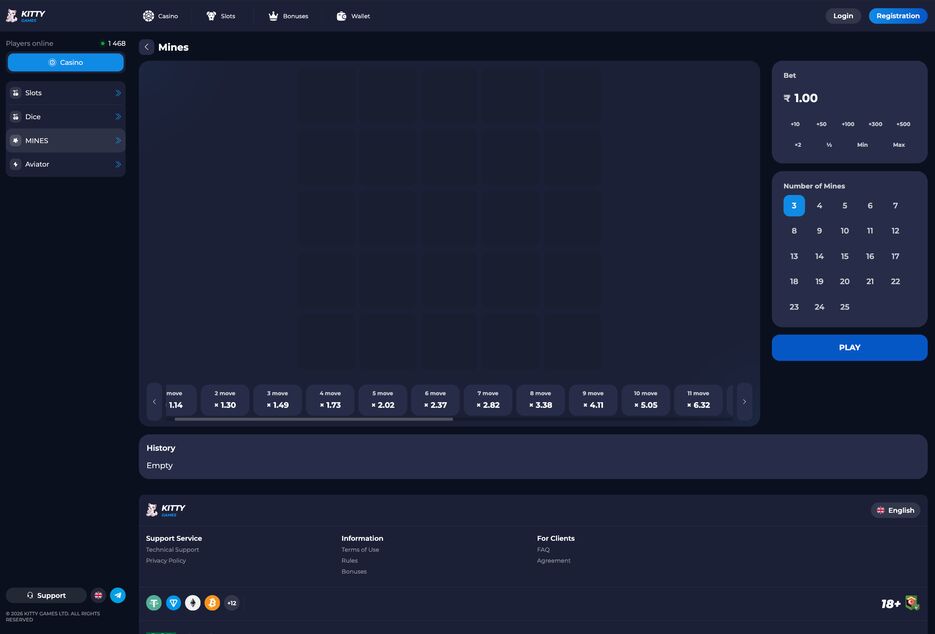Click the Ethereum payment icon
Screen dimensions: 935x634
193,603
